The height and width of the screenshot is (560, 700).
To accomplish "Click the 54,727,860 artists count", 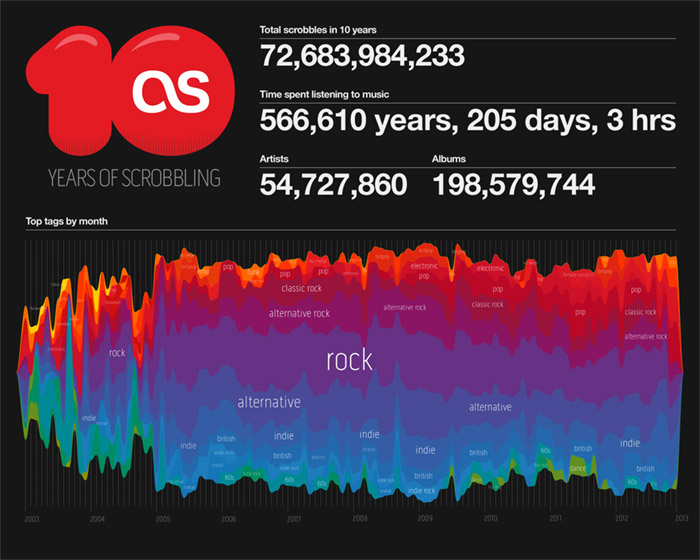I will click(333, 185).
